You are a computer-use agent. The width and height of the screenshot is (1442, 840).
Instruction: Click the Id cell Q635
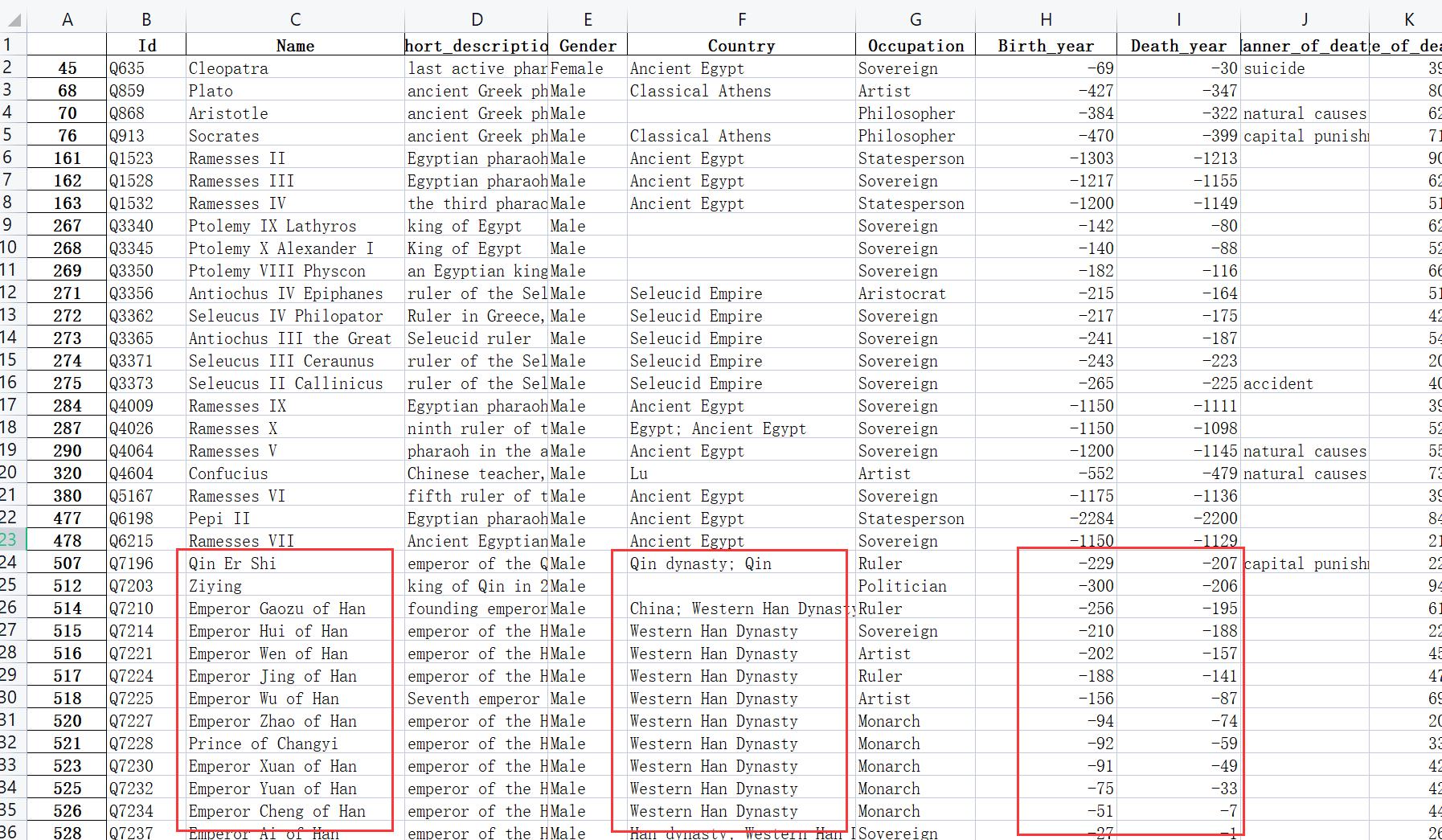pos(146,68)
